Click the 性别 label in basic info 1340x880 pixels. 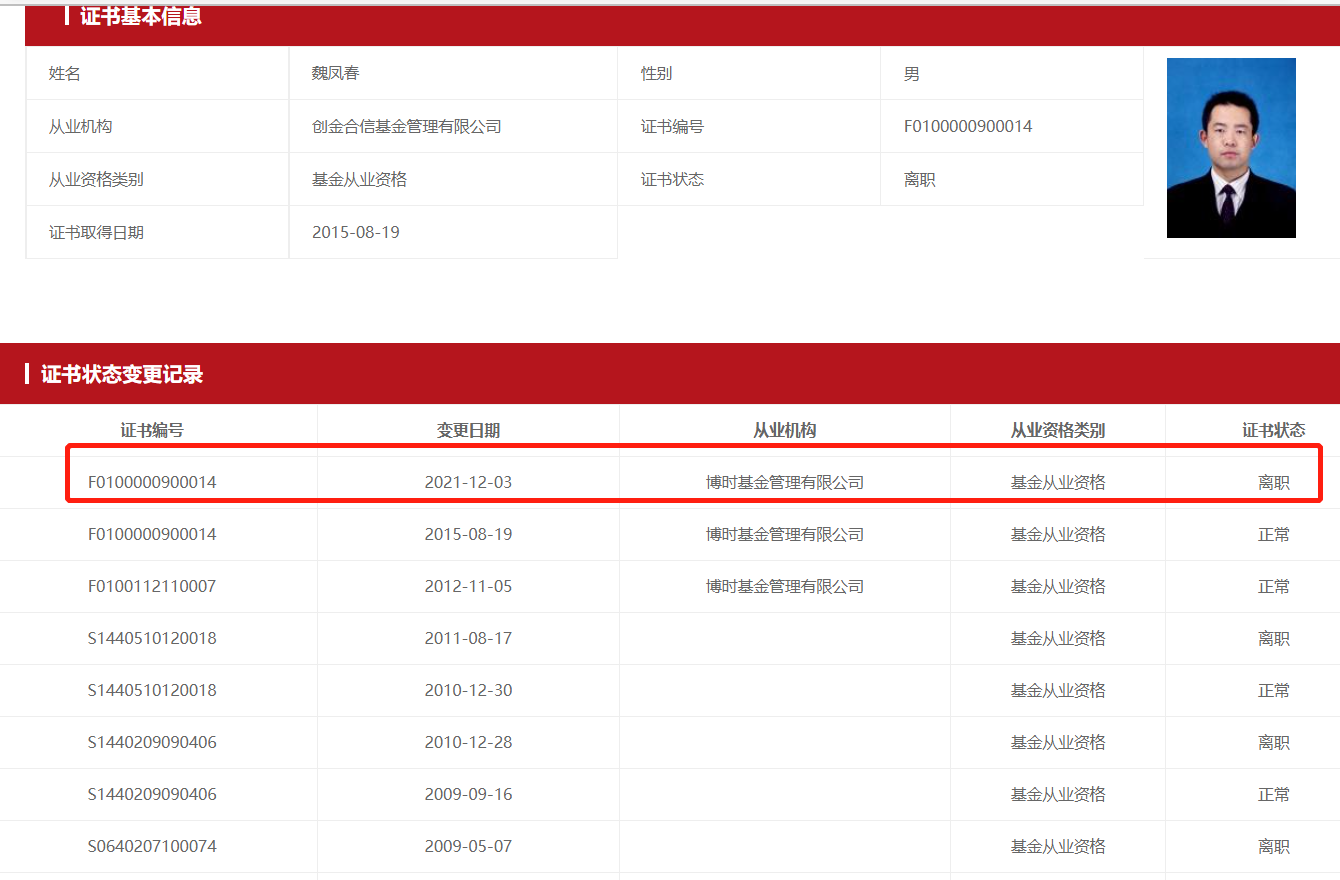656,74
